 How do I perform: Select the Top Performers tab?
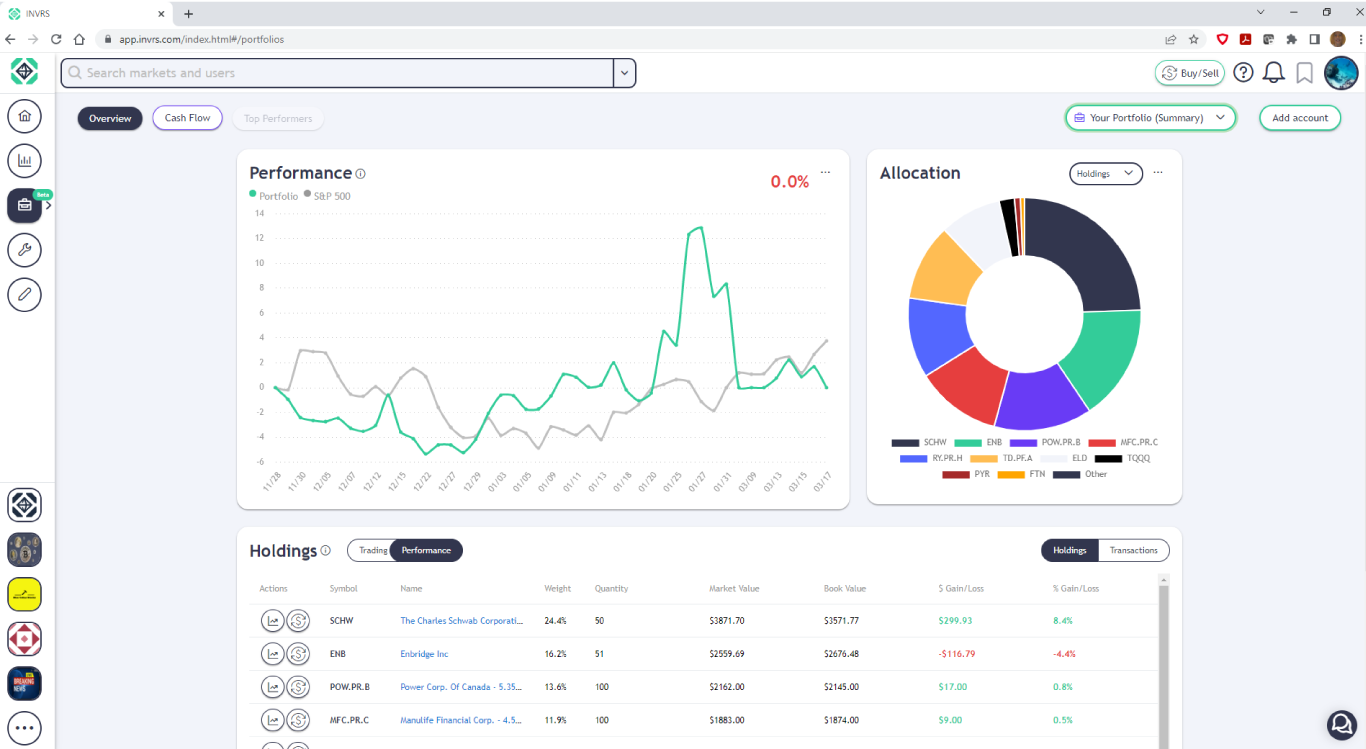point(278,118)
